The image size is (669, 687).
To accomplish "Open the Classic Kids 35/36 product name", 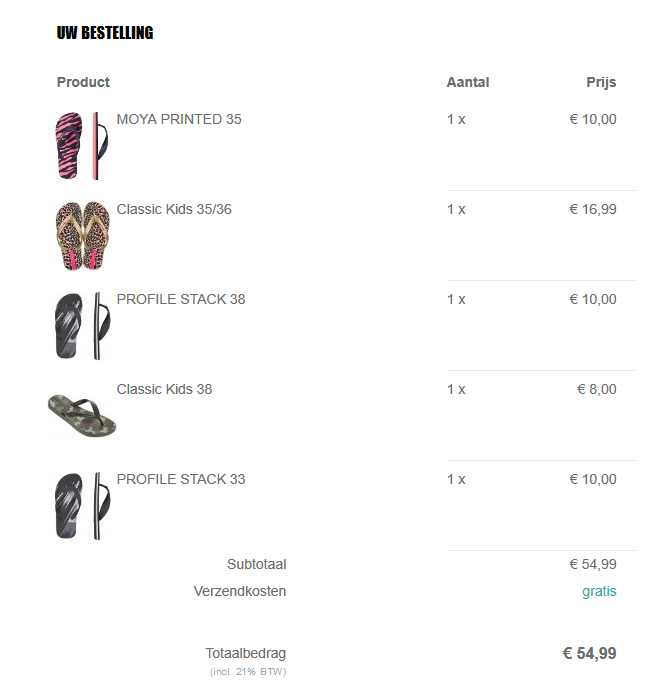I will (x=174, y=210).
